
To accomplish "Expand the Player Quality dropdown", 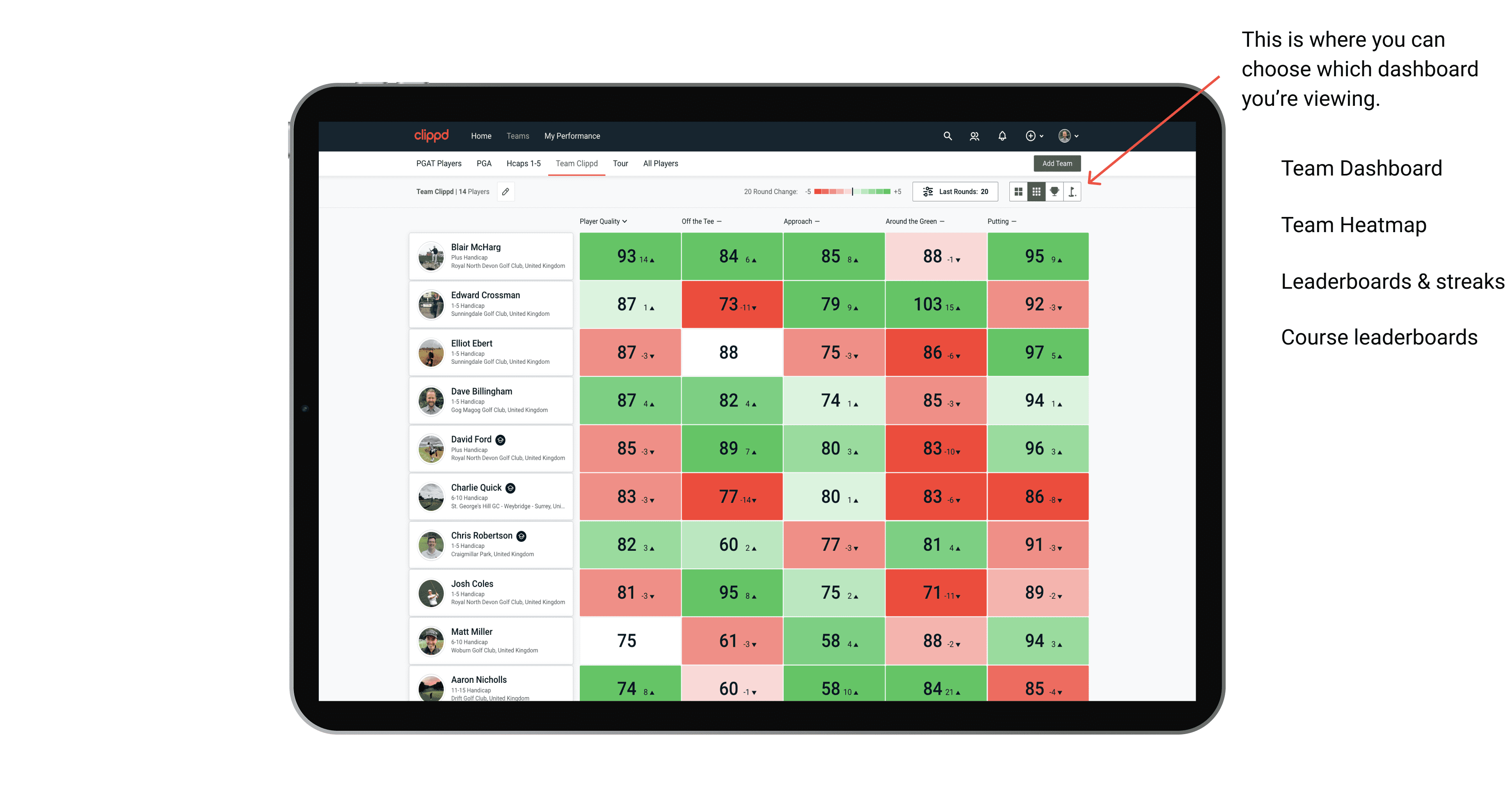I will click(x=604, y=222).
